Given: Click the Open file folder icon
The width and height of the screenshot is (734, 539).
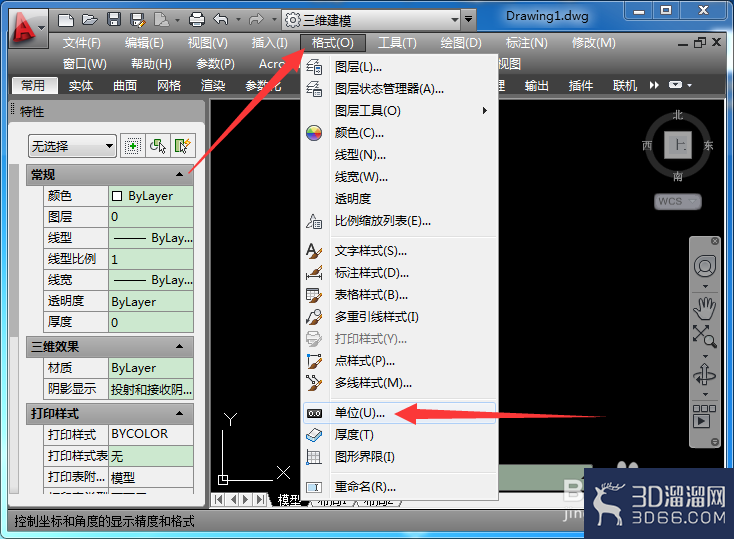Looking at the screenshot, I should pos(89,20).
